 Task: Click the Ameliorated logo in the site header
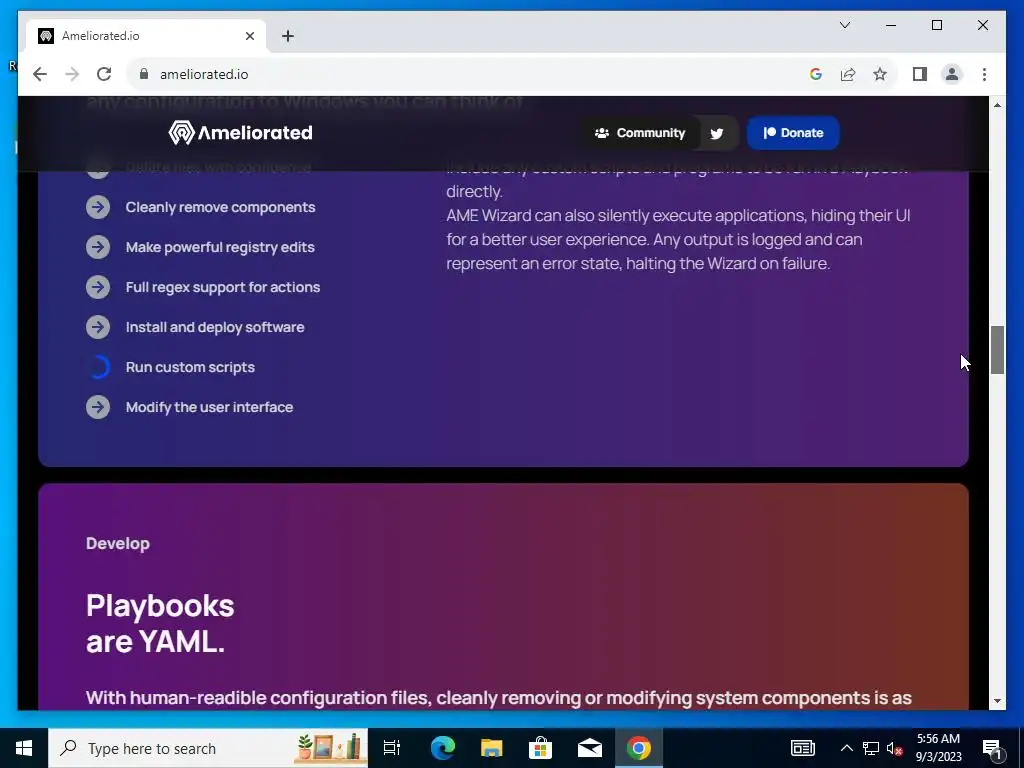240,133
